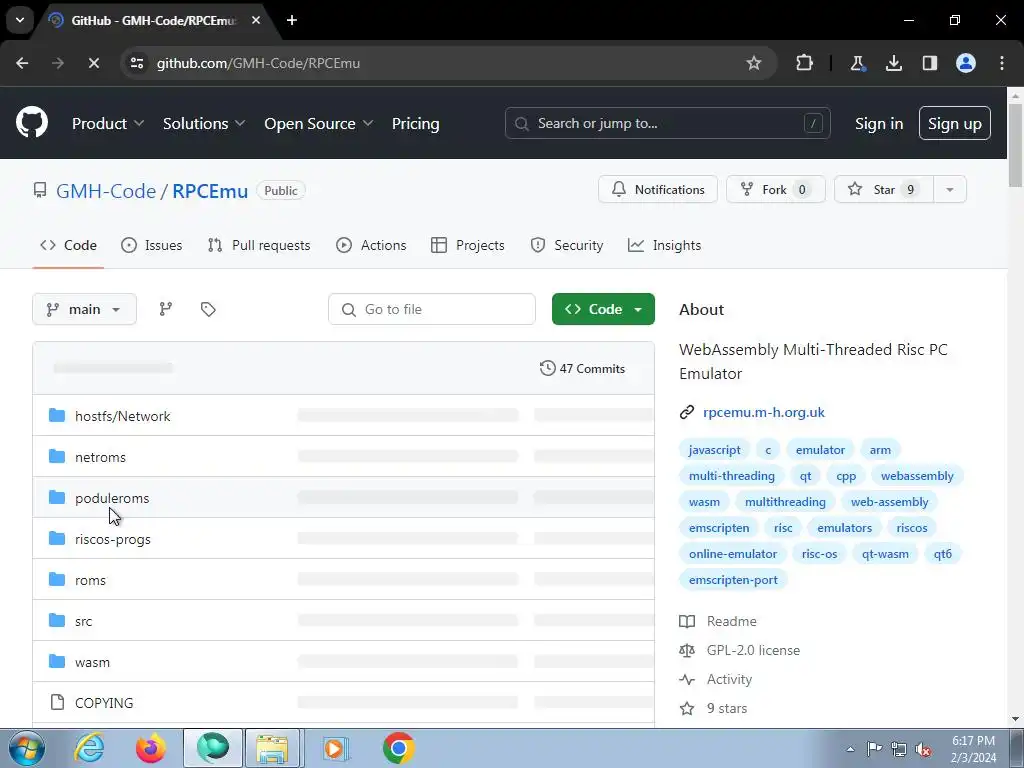Click the emscripten-port topic tag
Viewport: 1024px width, 768px height.
[733, 579]
